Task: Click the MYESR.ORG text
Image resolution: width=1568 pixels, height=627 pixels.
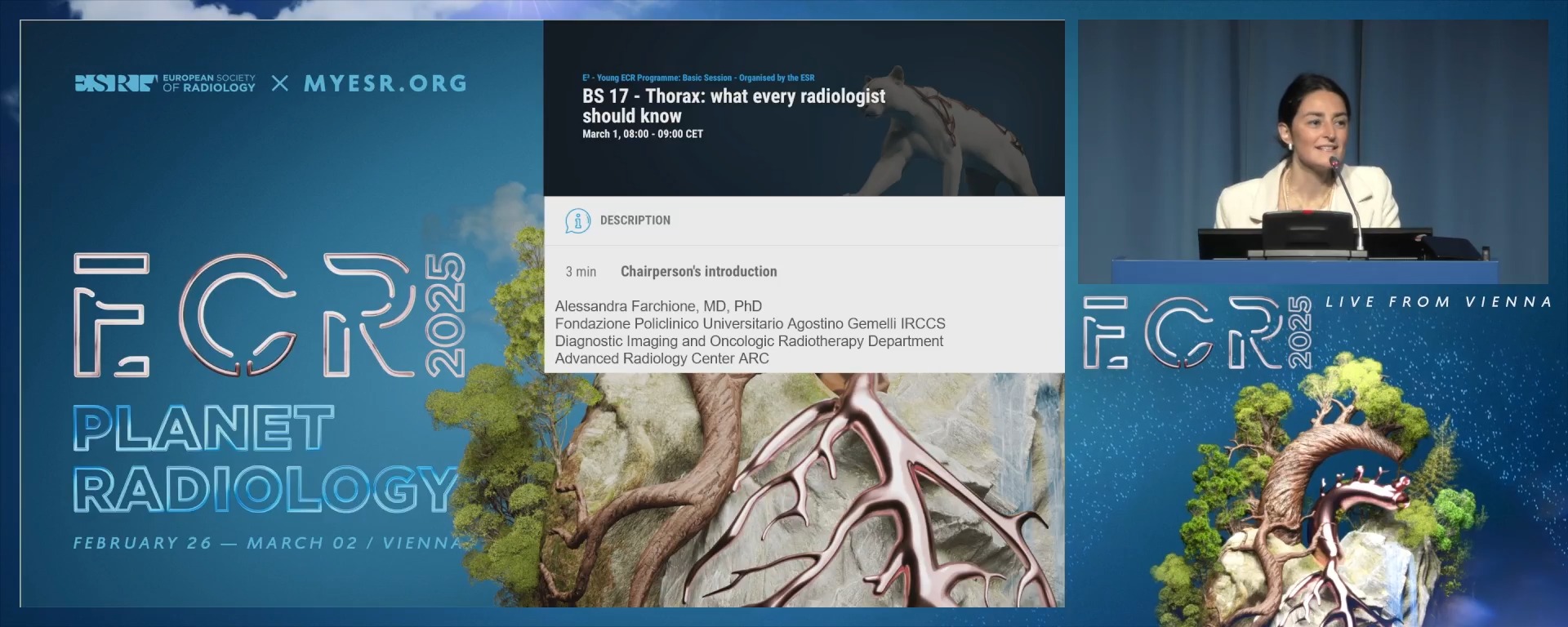Action: tap(385, 83)
